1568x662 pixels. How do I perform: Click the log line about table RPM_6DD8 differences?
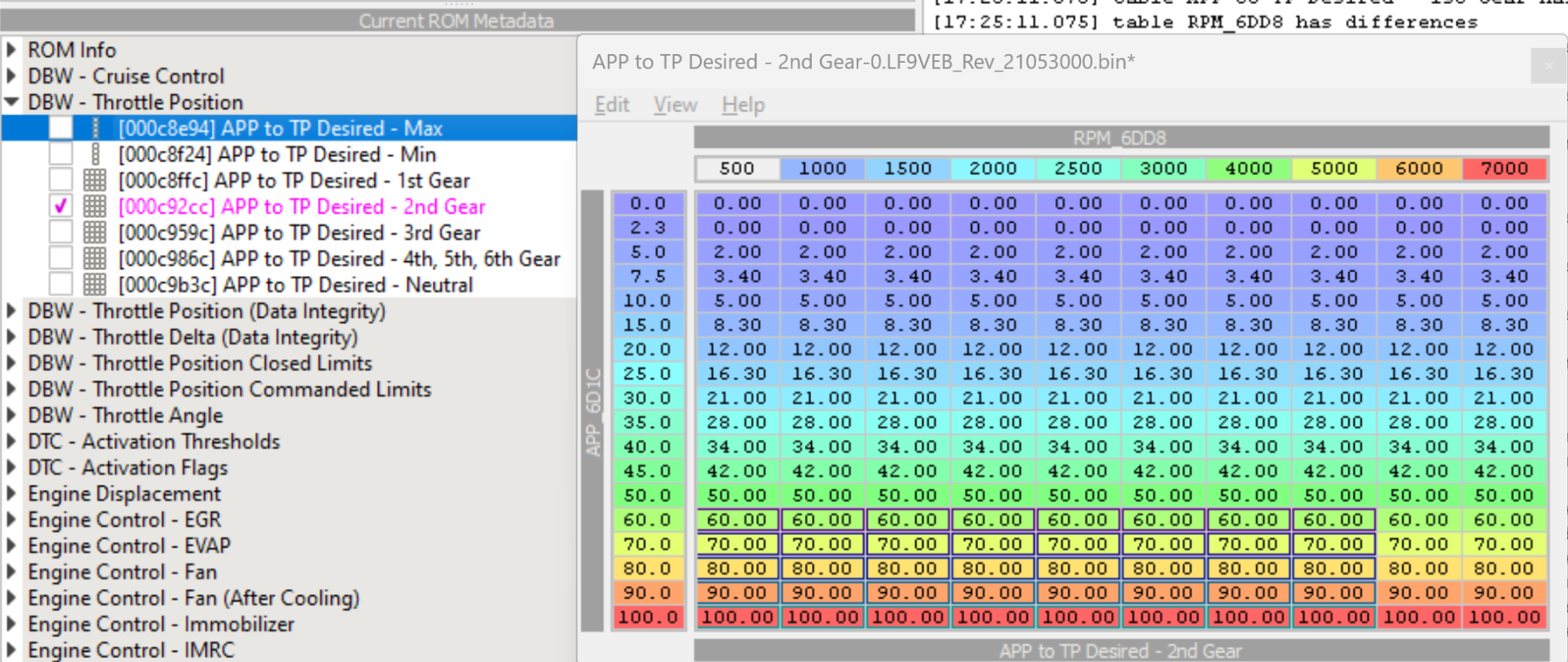pyautogui.click(x=1206, y=22)
